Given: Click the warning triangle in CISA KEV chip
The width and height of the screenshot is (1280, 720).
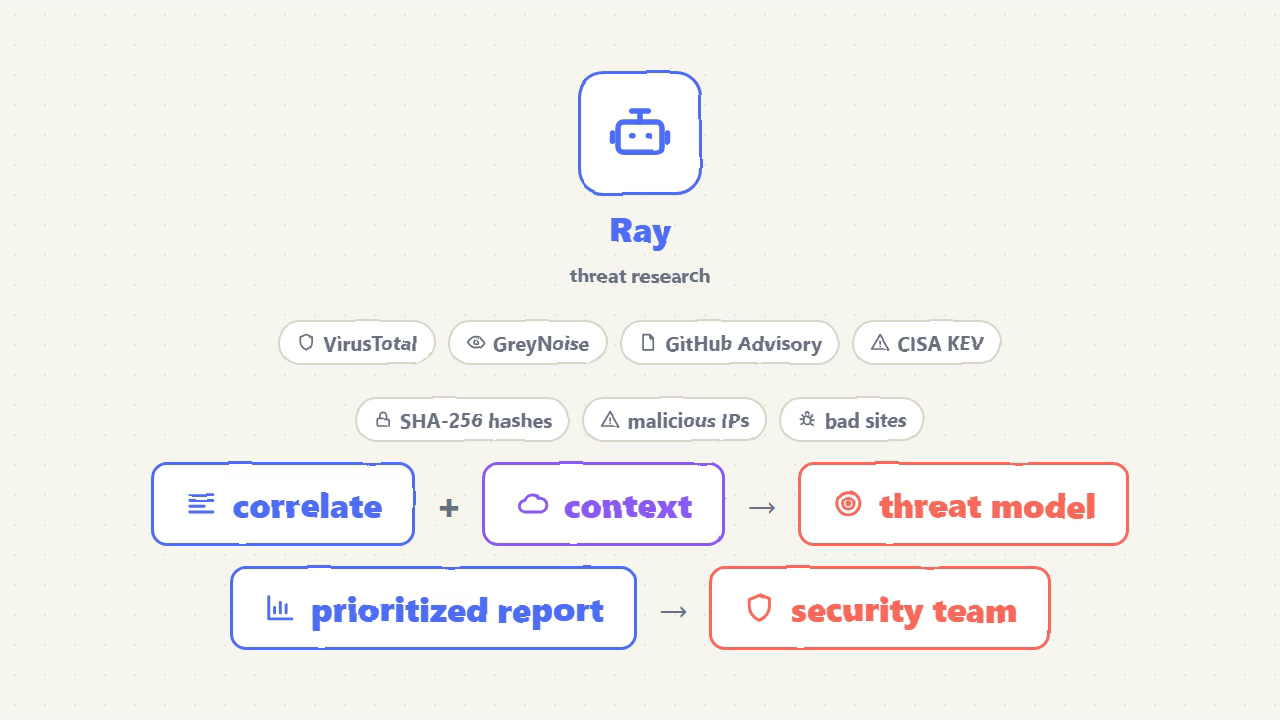Looking at the screenshot, I should click(880, 342).
